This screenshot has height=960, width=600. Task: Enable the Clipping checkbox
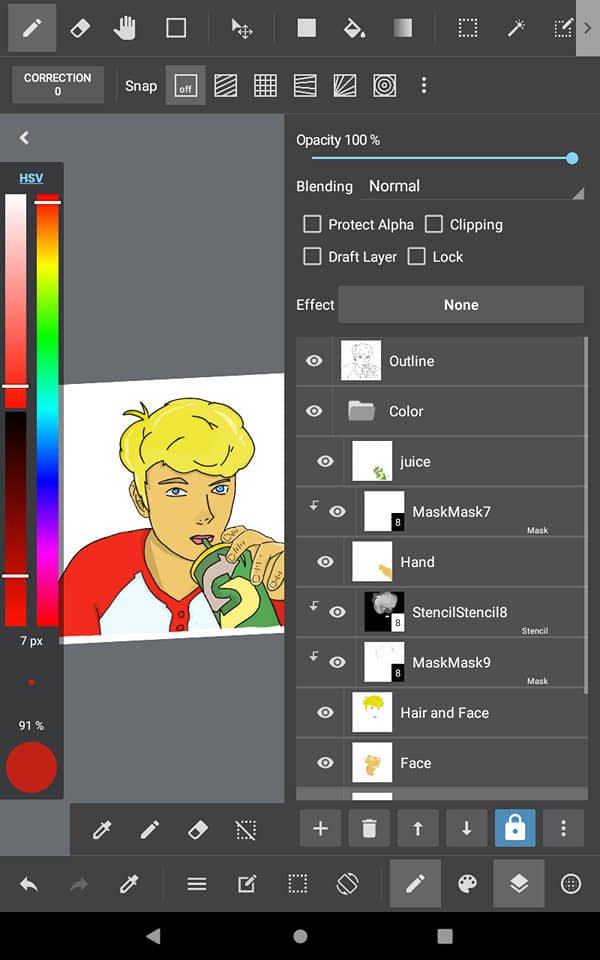coord(433,225)
